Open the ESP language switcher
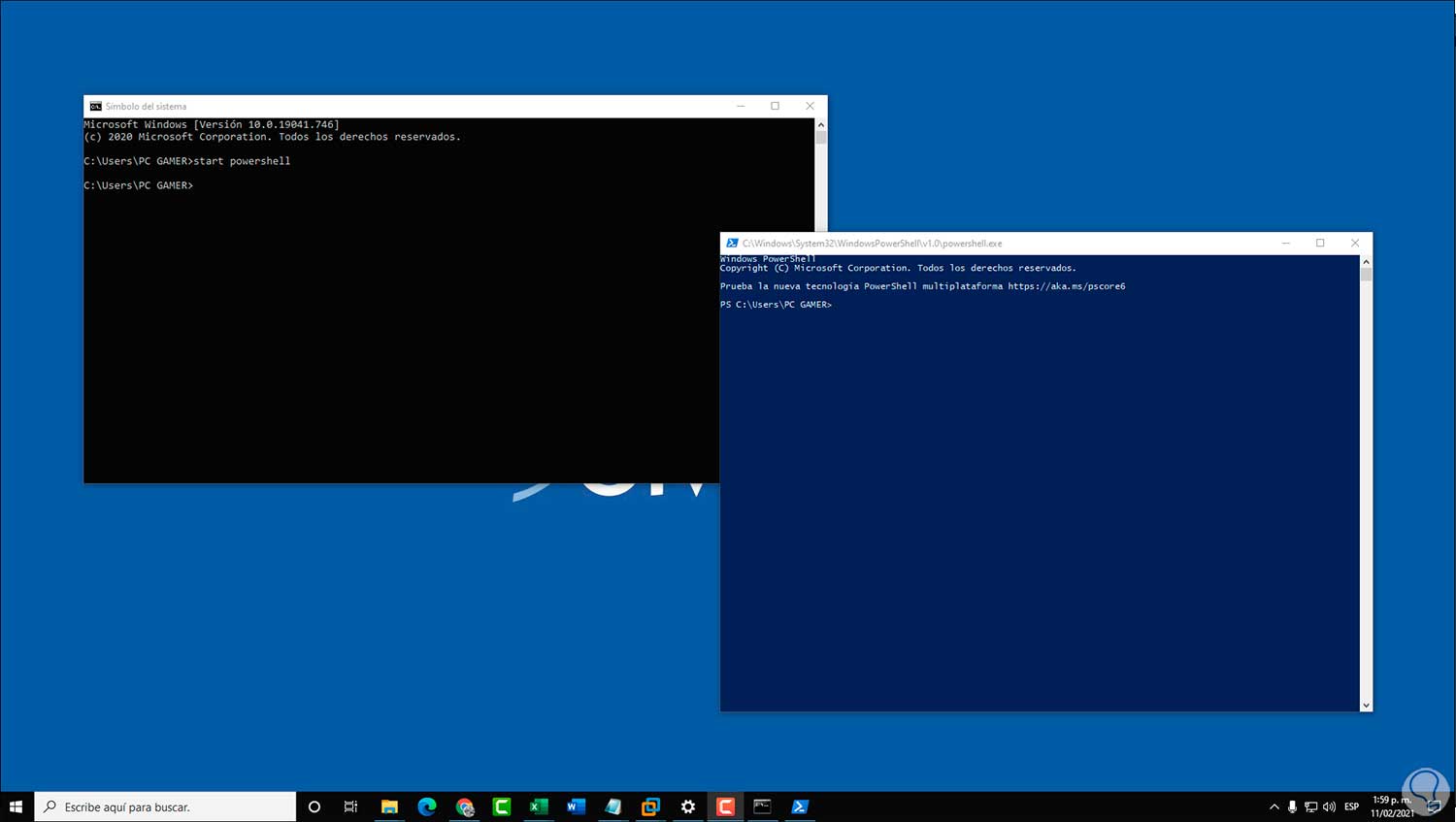 1351,806
